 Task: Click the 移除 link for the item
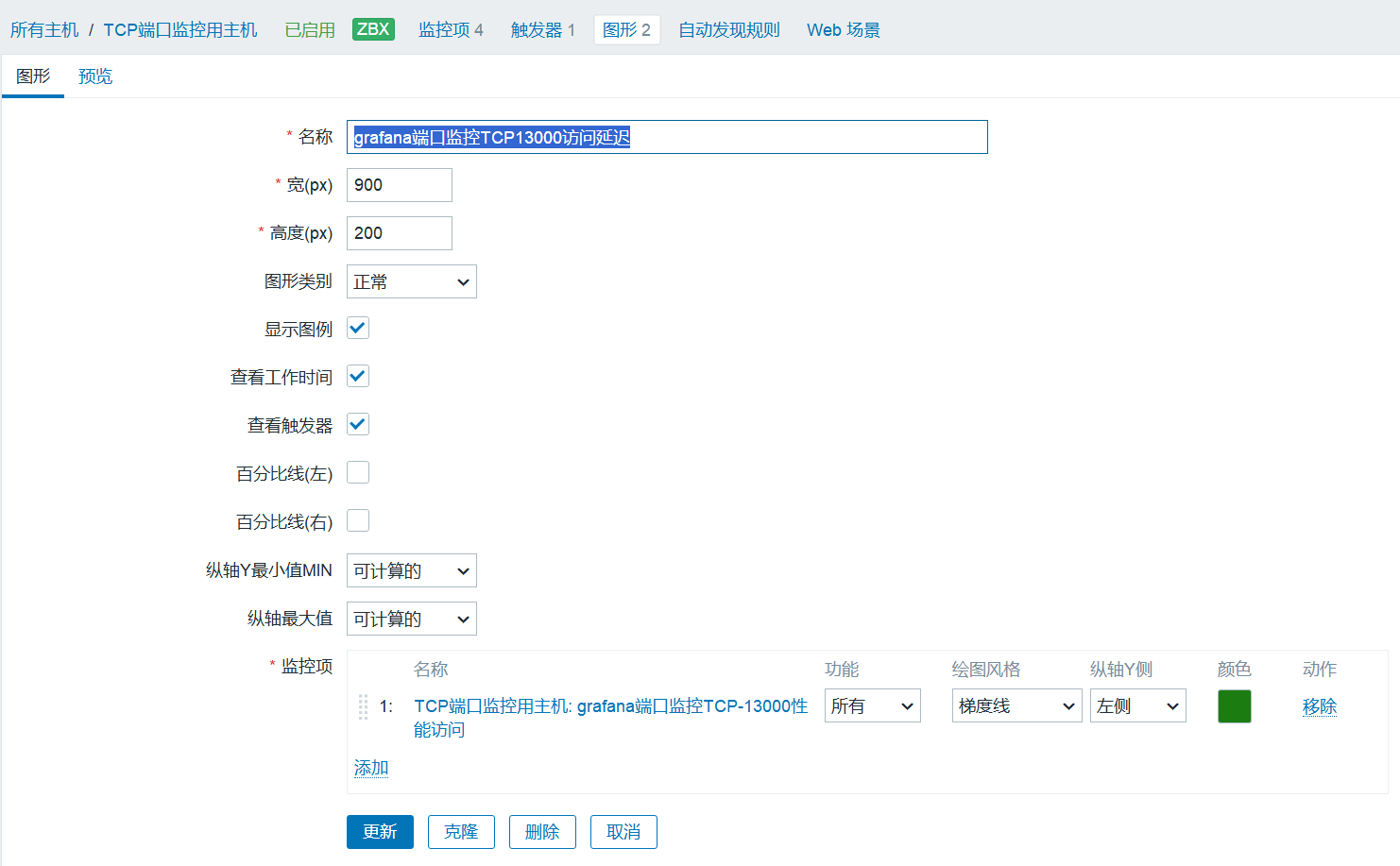coord(1319,706)
